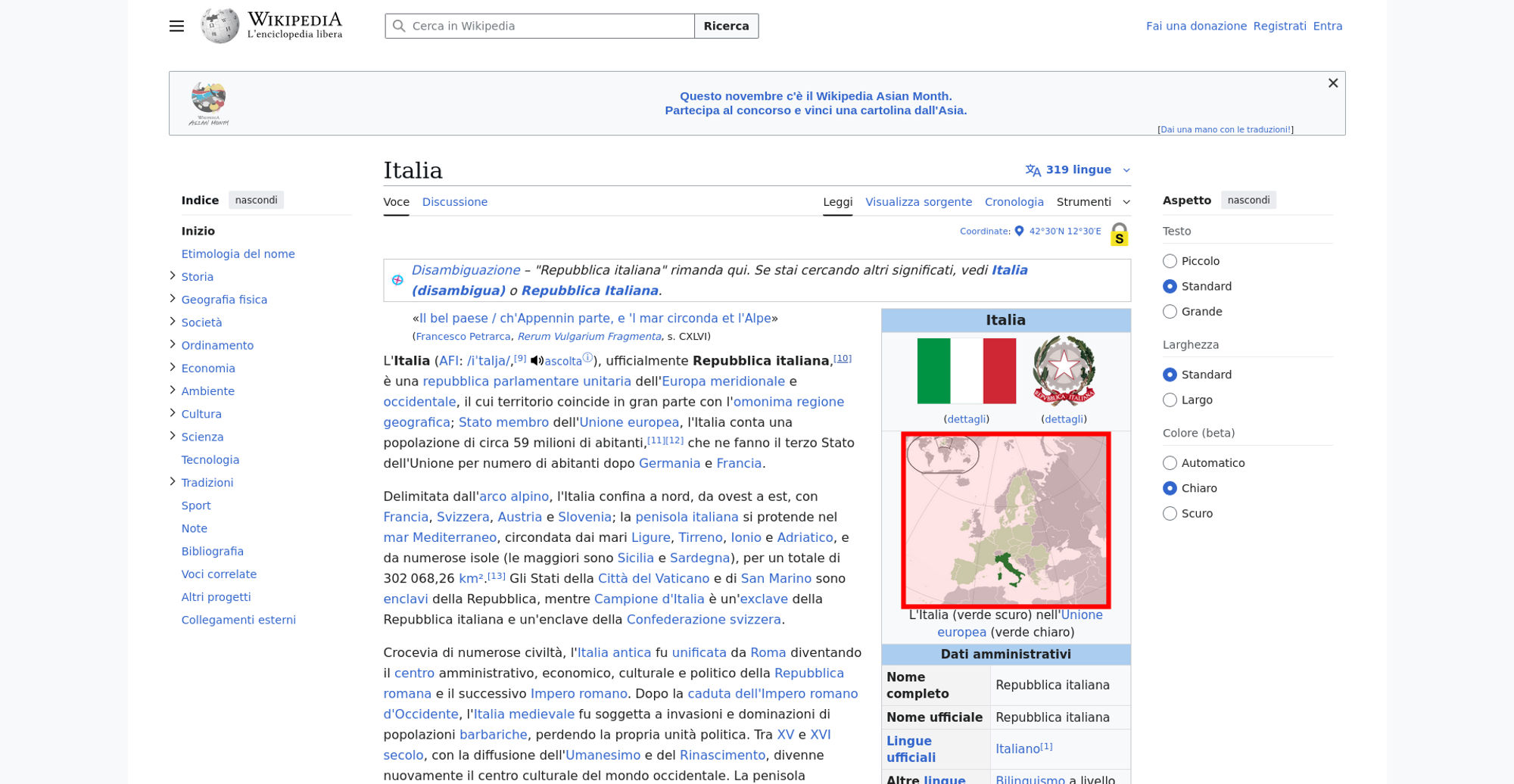
Task: Select Grande text size
Action: pyautogui.click(x=1170, y=311)
